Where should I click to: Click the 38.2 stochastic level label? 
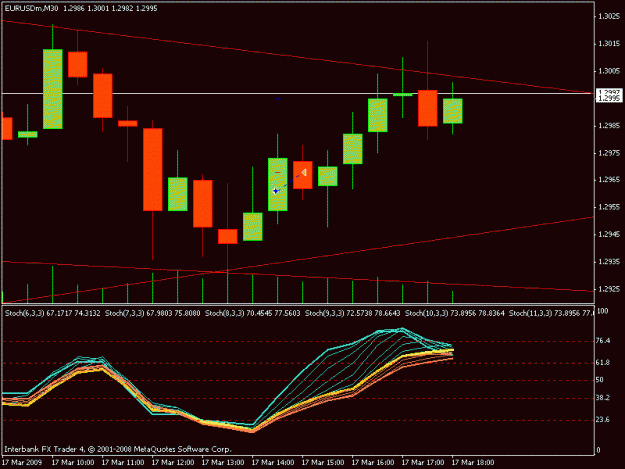[603, 398]
